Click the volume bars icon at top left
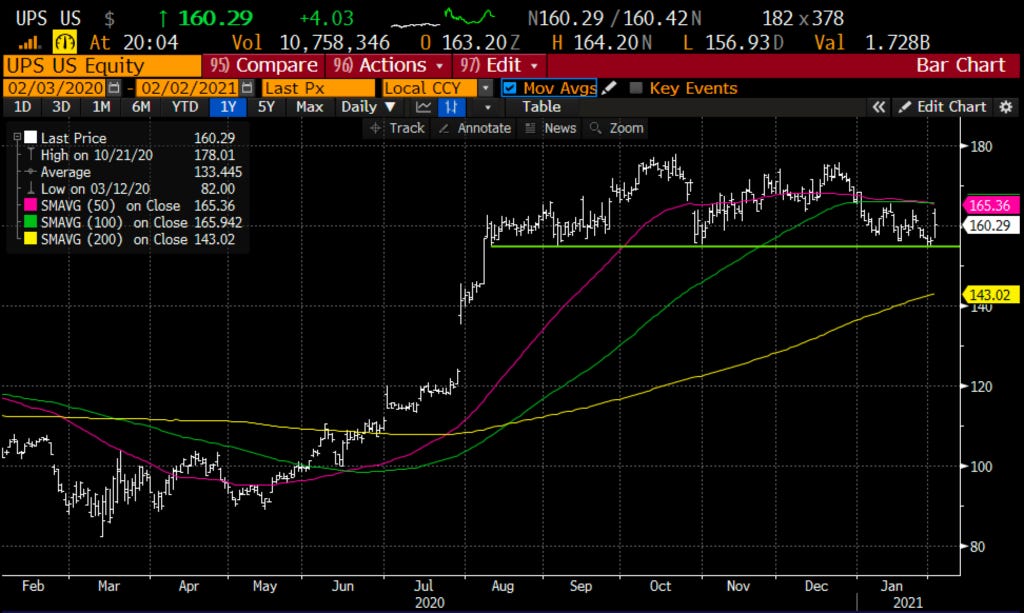Viewport: 1024px width, 613px height. [29, 43]
